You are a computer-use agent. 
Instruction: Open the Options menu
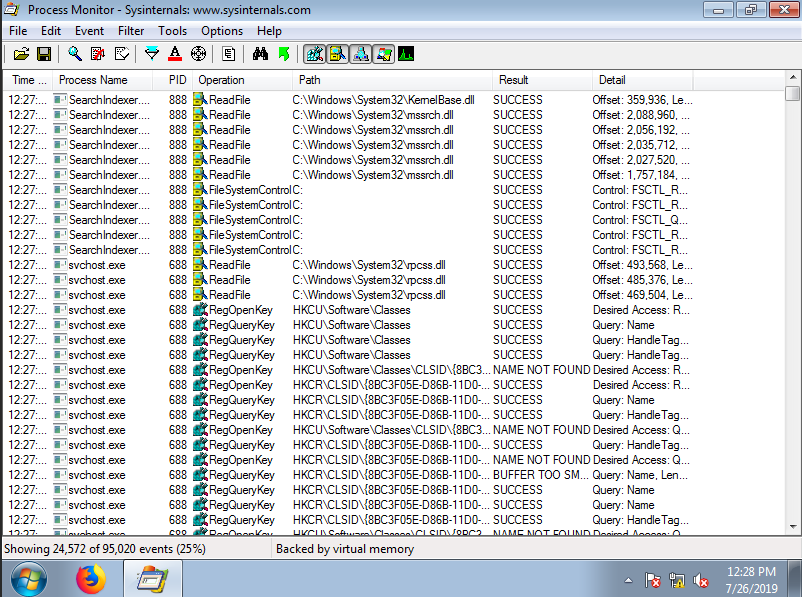pos(222,31)
